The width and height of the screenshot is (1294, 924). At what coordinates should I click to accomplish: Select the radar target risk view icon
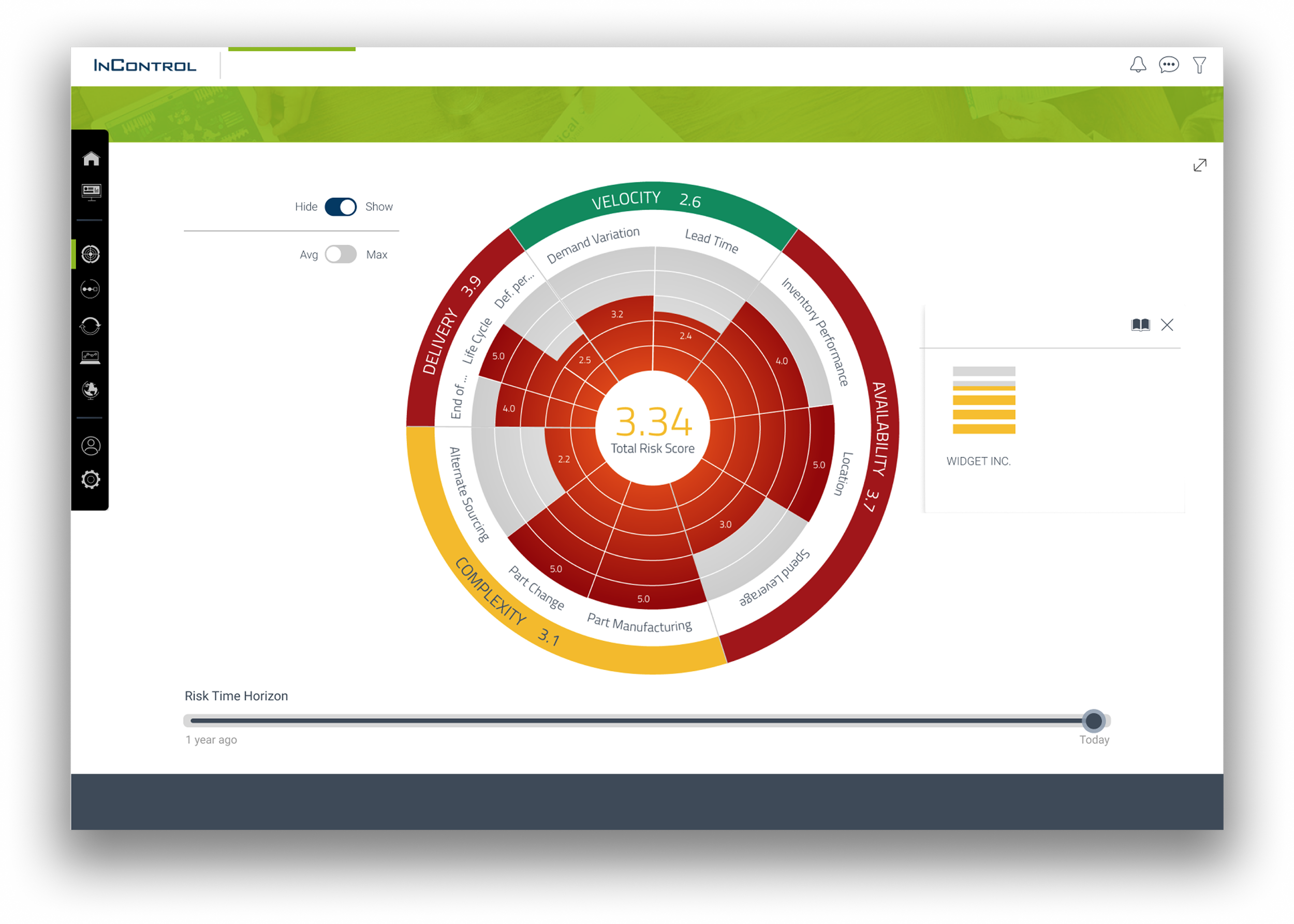click(91, 254)
